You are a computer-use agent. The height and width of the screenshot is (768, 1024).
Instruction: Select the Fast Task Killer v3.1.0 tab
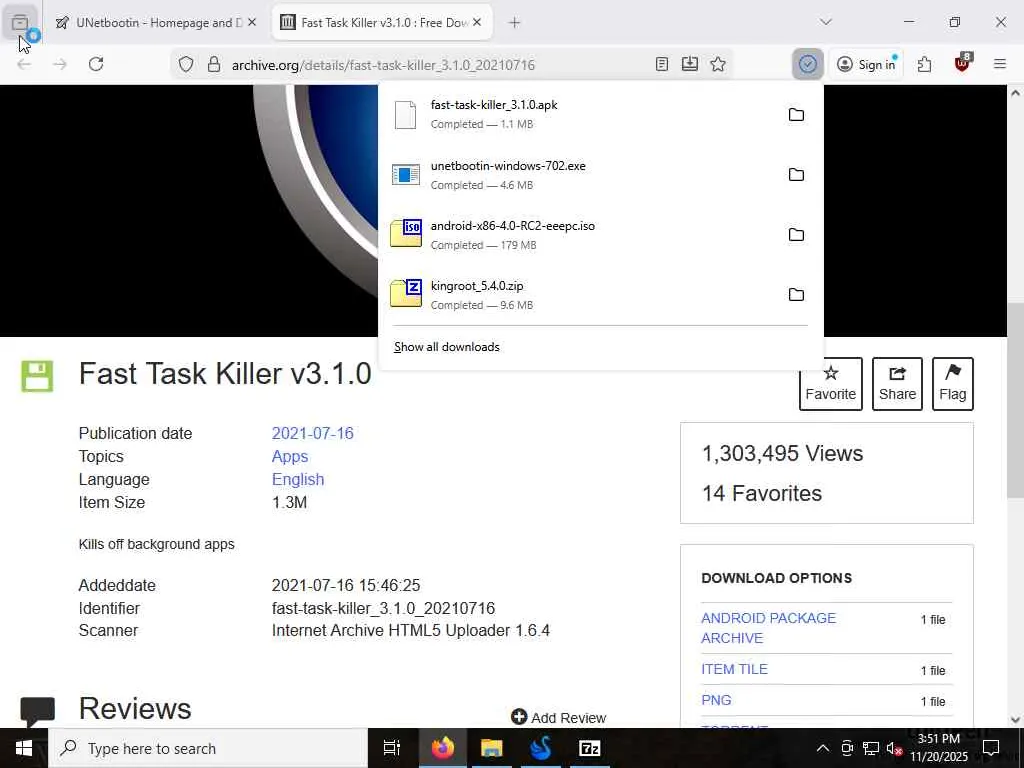381,22
